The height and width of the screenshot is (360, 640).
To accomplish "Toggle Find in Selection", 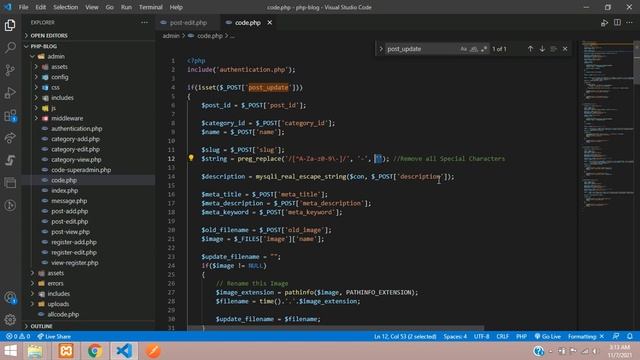I will (x=553, y=49).
